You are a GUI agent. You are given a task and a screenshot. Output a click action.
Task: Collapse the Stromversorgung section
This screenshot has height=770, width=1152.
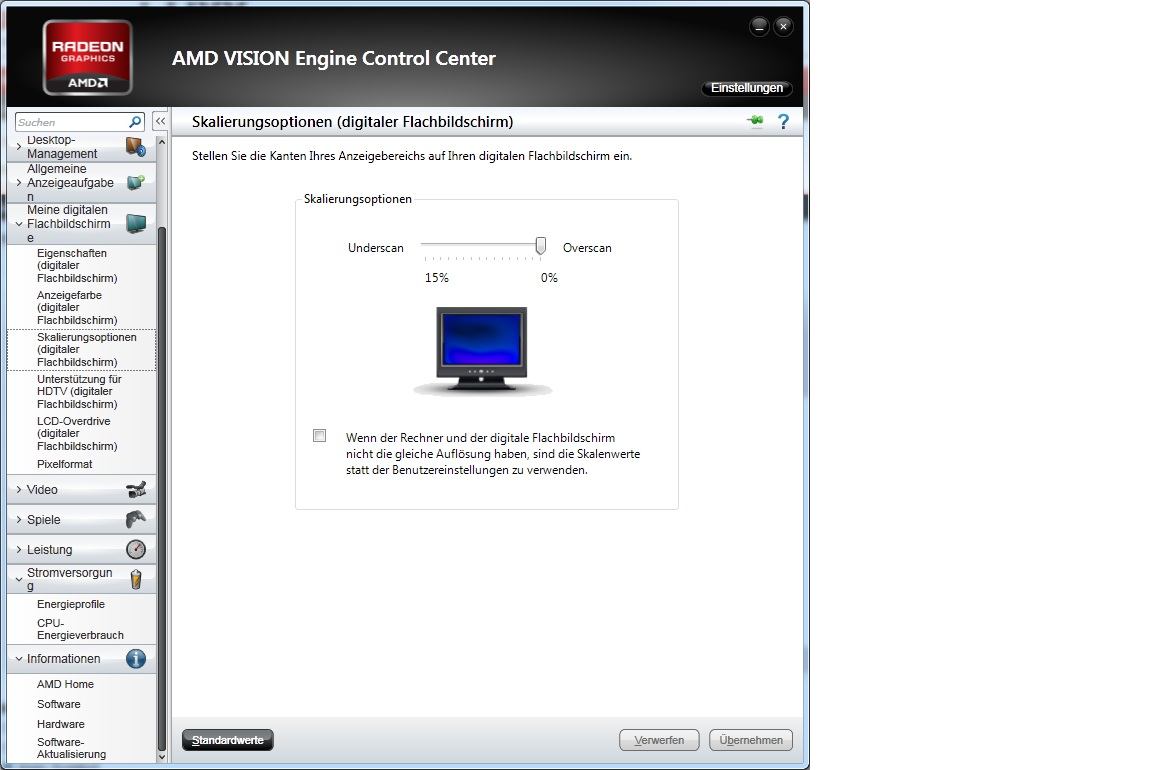coord(18,579)
